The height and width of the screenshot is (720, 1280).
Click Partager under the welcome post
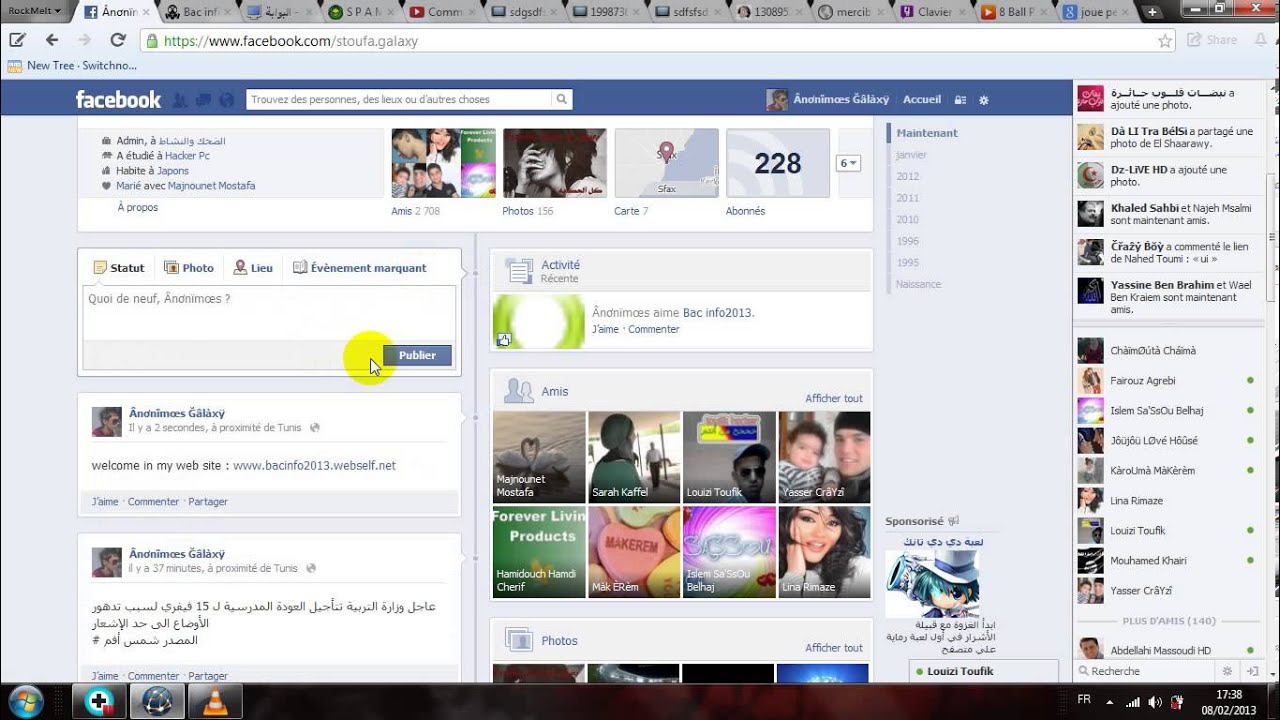click(x=208, y=502)
